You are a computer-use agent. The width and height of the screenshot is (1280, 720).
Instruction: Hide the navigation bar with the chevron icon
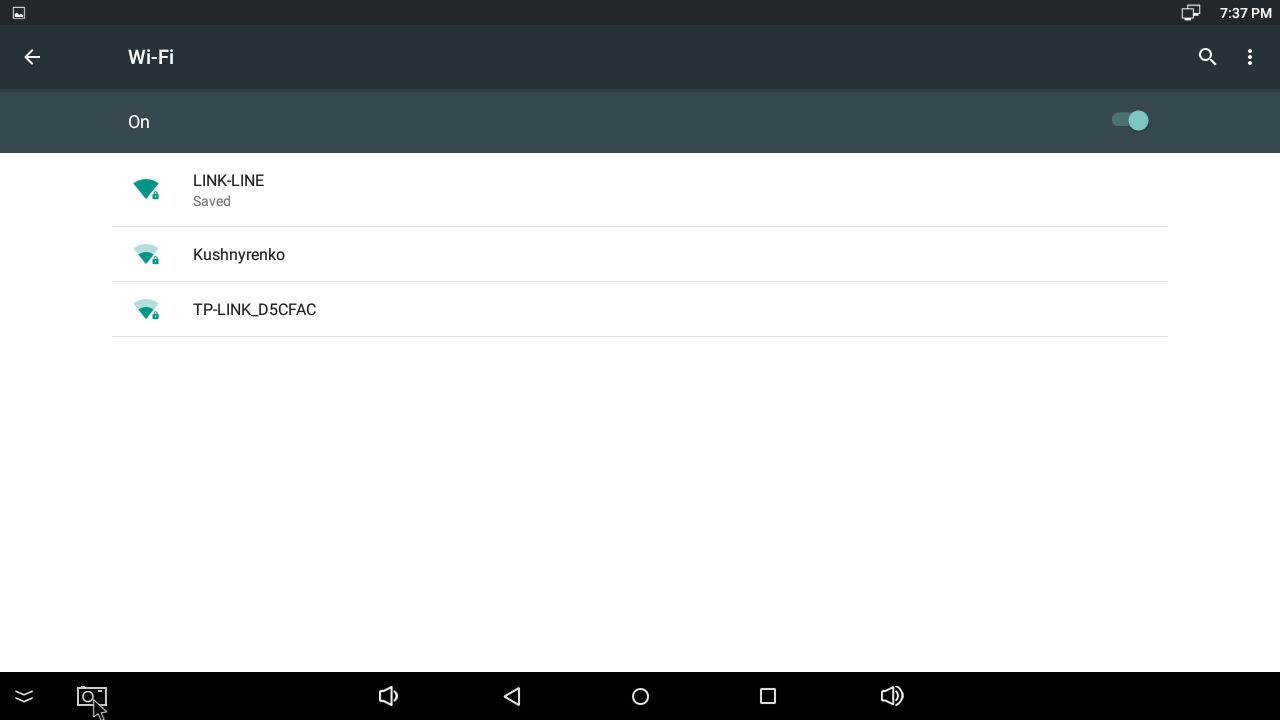[24, 696]
